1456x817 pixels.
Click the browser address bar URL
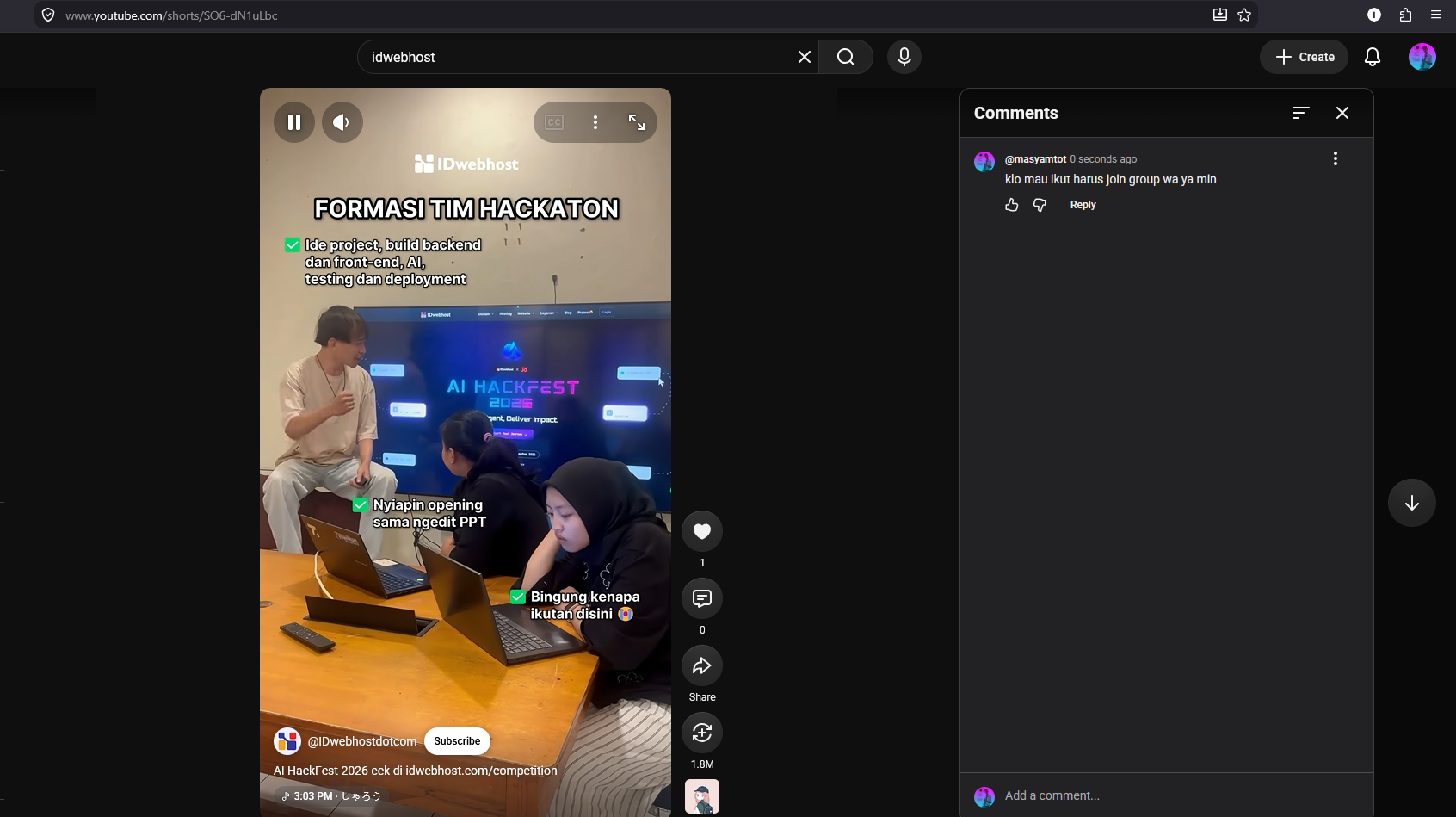171,15
